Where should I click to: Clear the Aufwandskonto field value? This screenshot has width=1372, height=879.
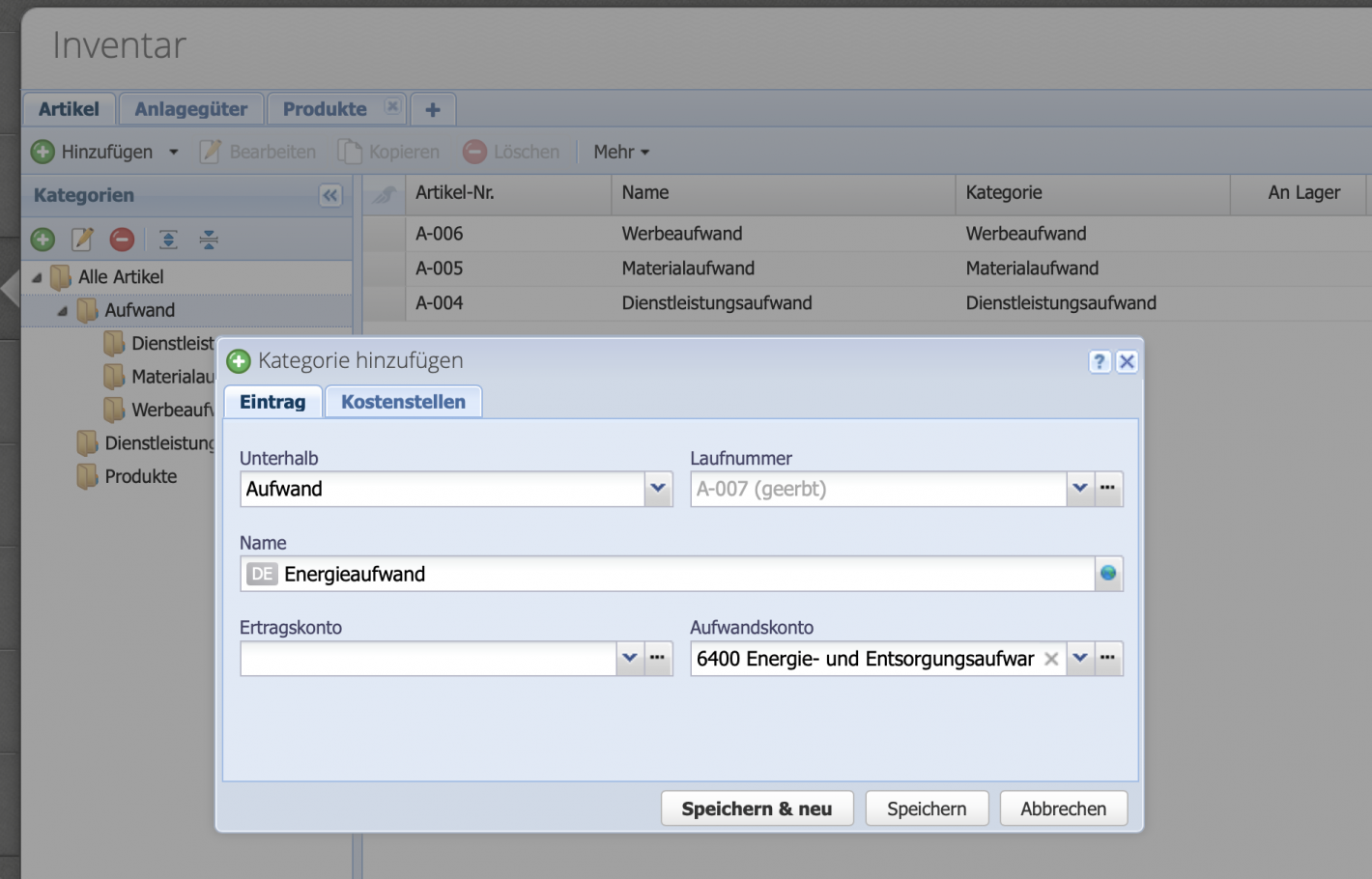(1051, 659)
